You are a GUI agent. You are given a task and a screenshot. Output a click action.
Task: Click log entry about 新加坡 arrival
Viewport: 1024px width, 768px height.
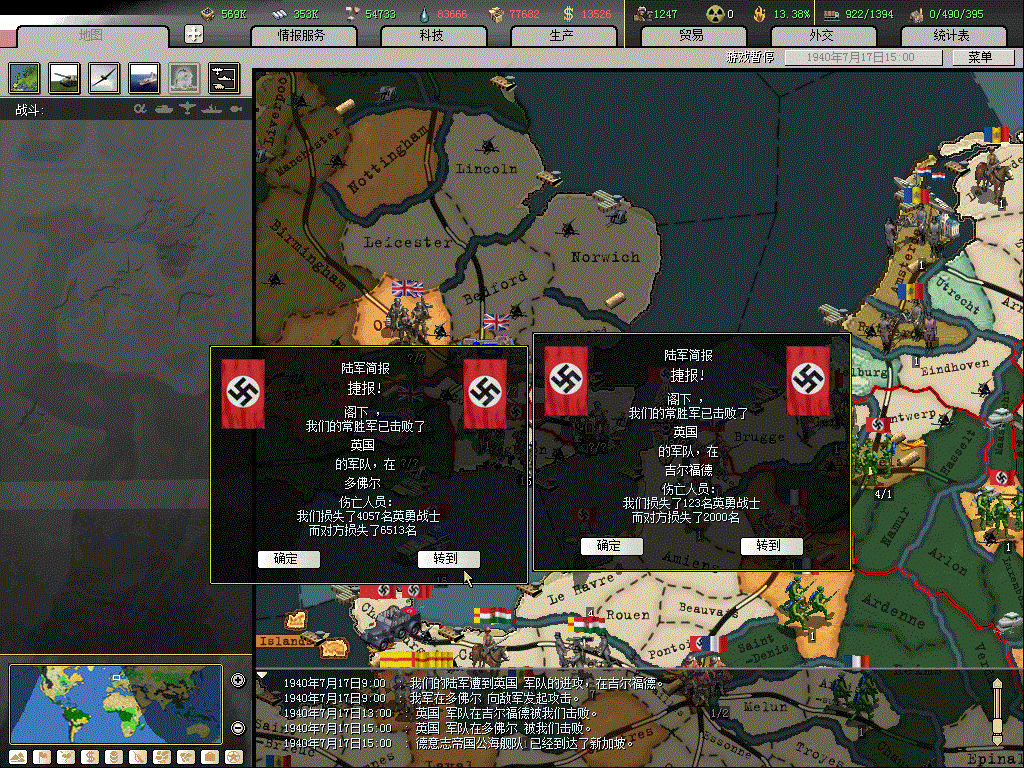(x=458, y=744)
